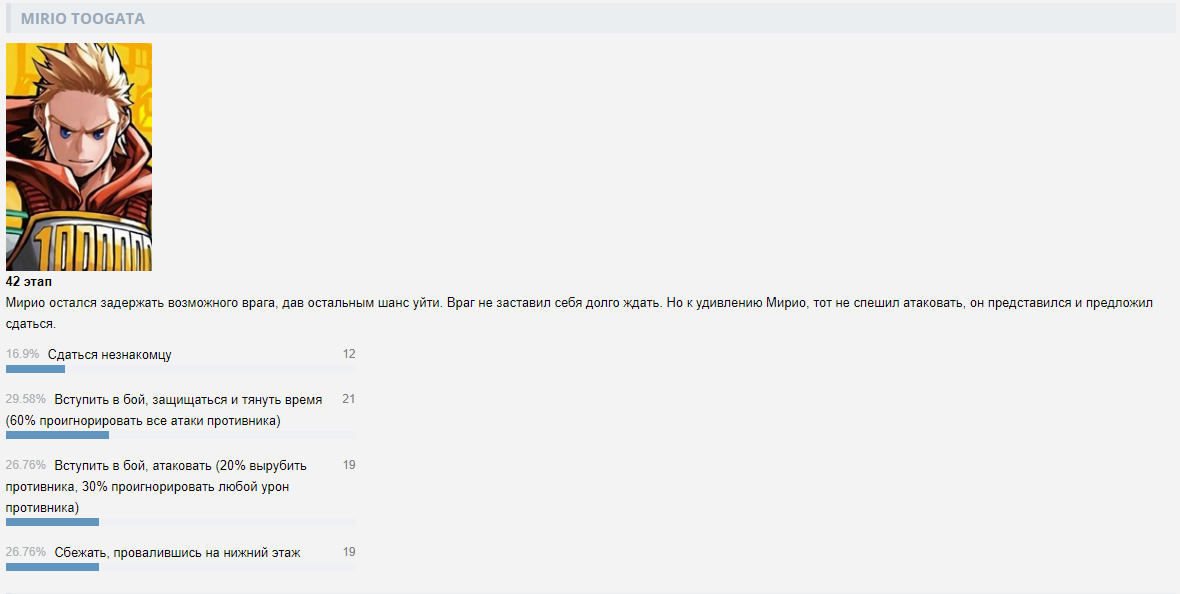
Task: Click vote count 19 for the attack option
Action: tap(349, 465)
